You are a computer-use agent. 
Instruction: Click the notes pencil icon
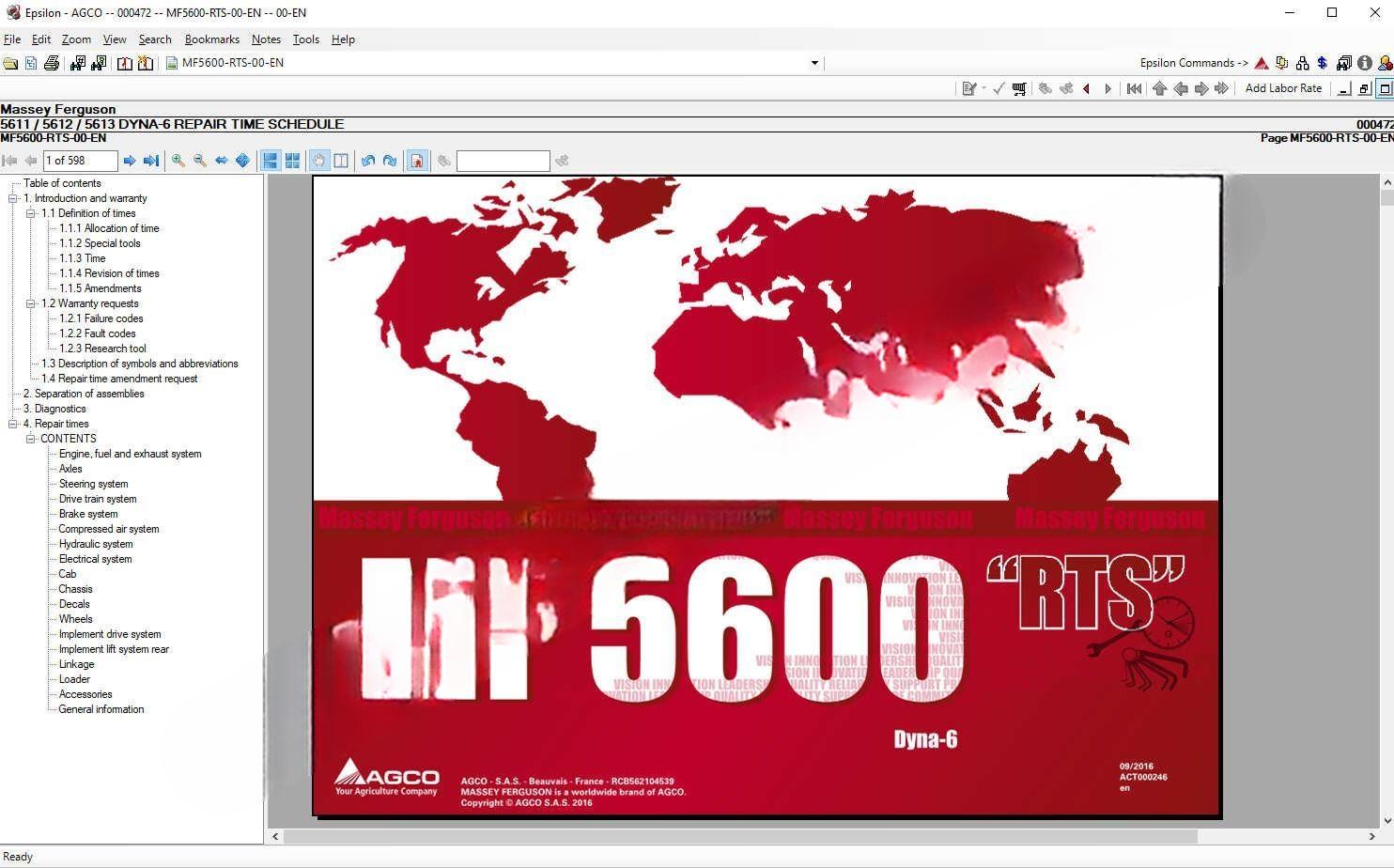[x=968, y=88]
